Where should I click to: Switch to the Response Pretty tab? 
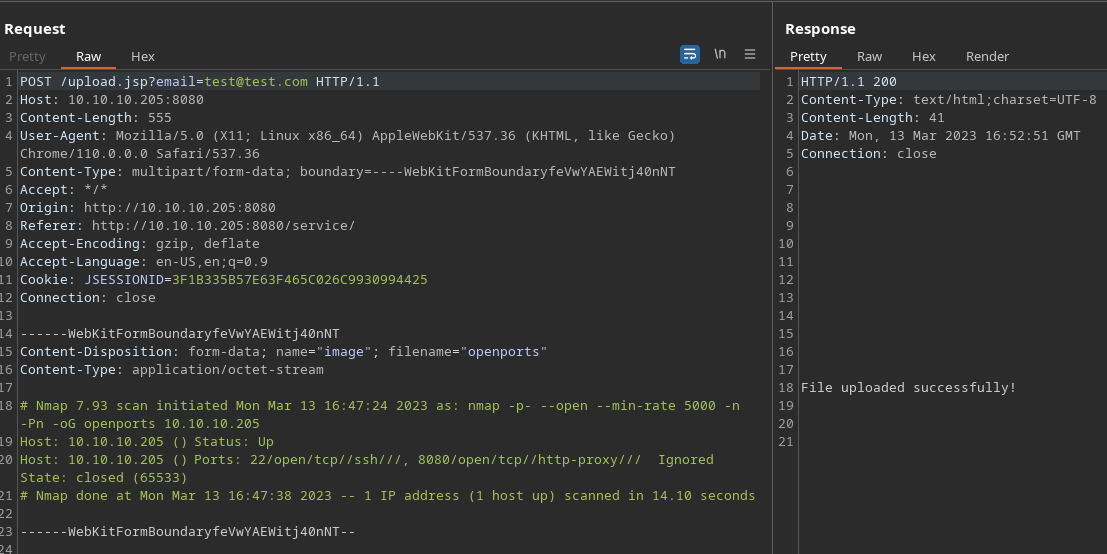808,57
